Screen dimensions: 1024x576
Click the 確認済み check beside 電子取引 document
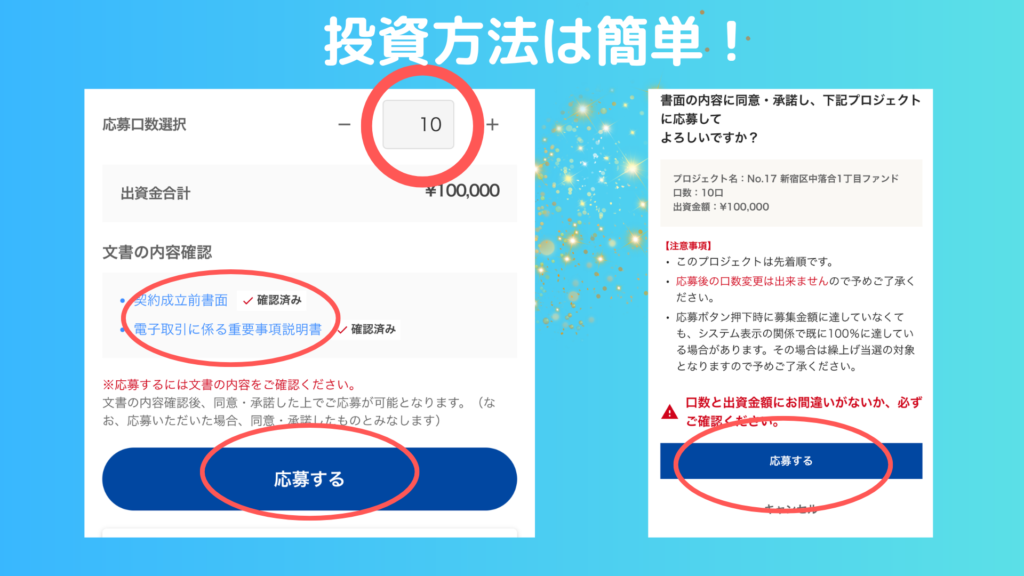[366, 329]
